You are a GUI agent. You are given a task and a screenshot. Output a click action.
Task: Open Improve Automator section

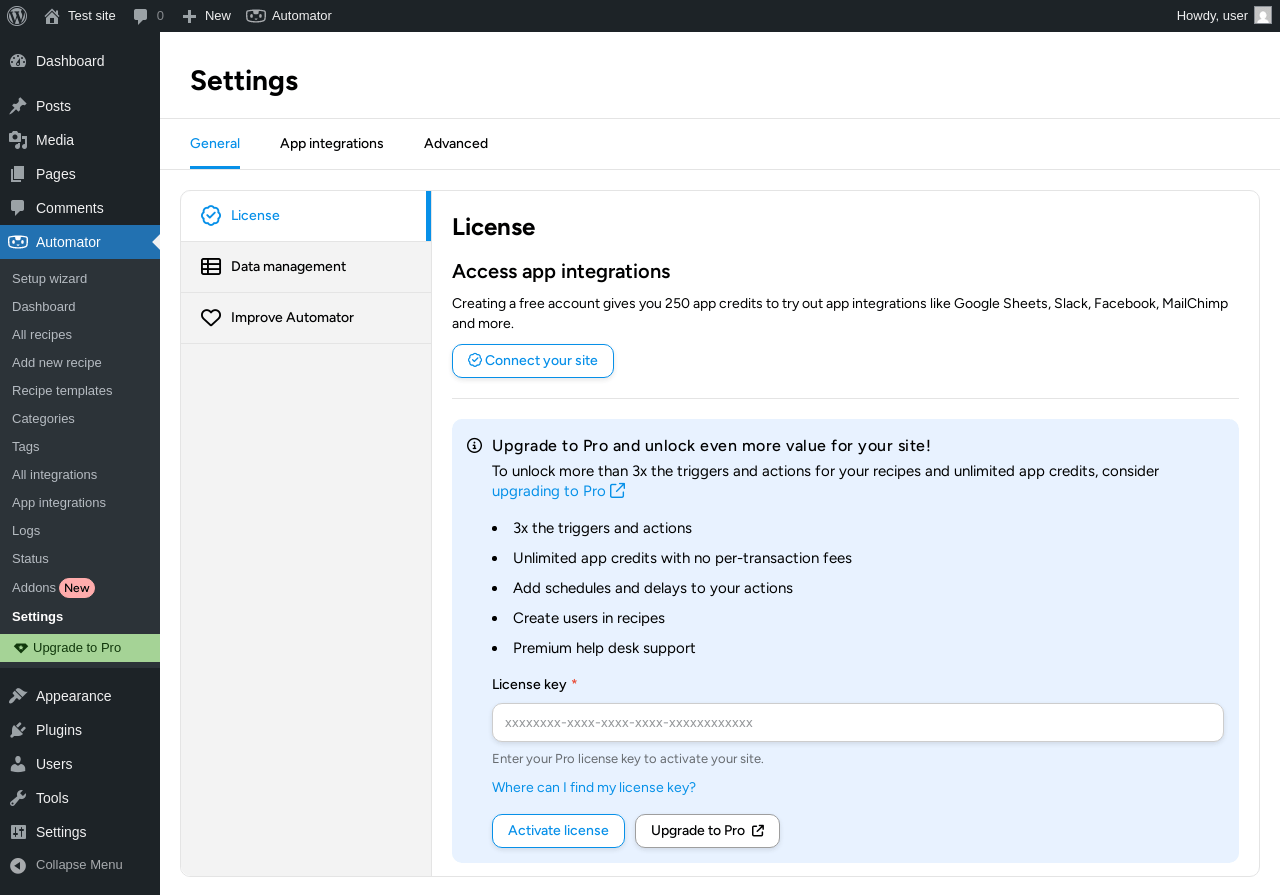click(x=292, y=317)
